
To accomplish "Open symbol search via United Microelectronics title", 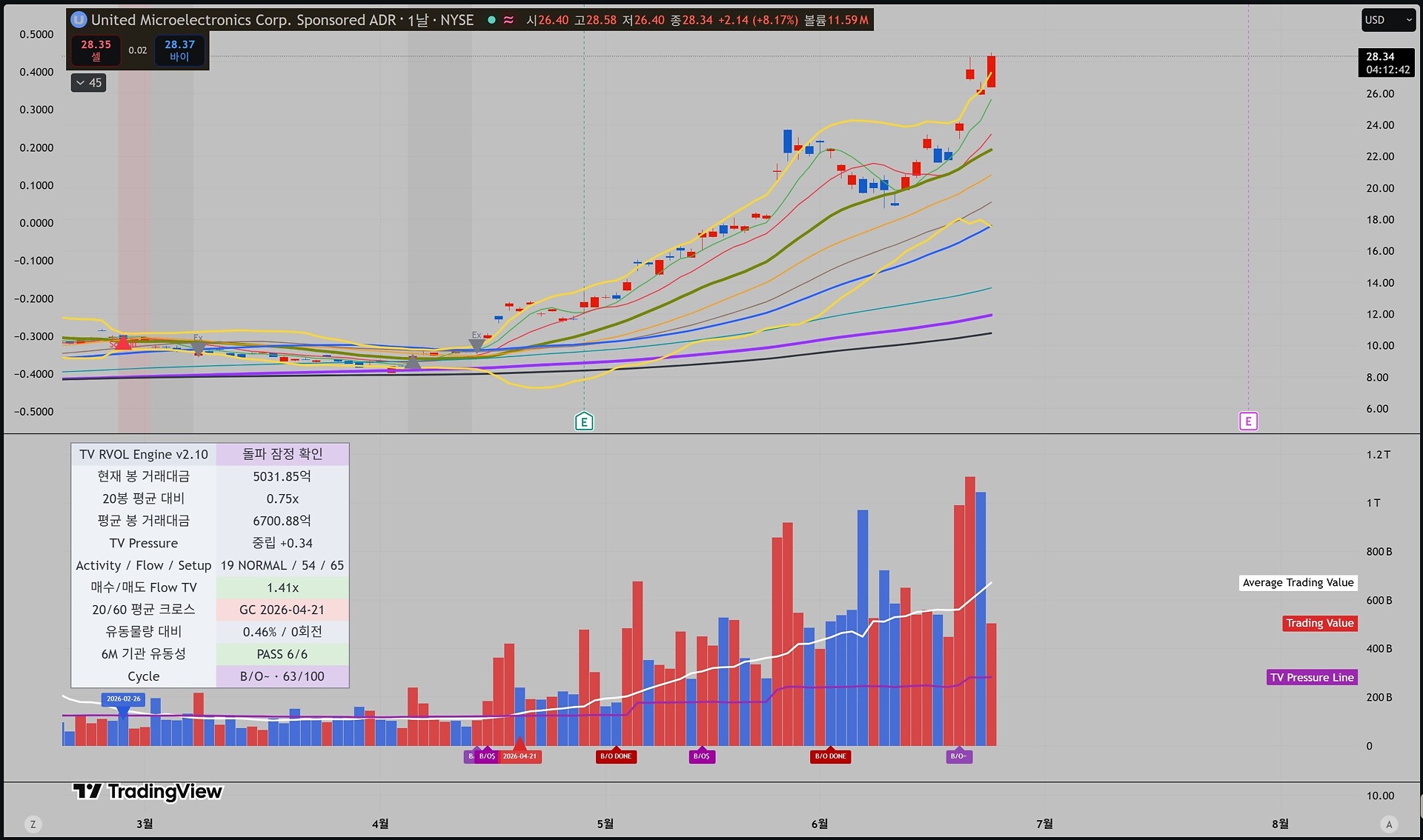I will 244,20.
